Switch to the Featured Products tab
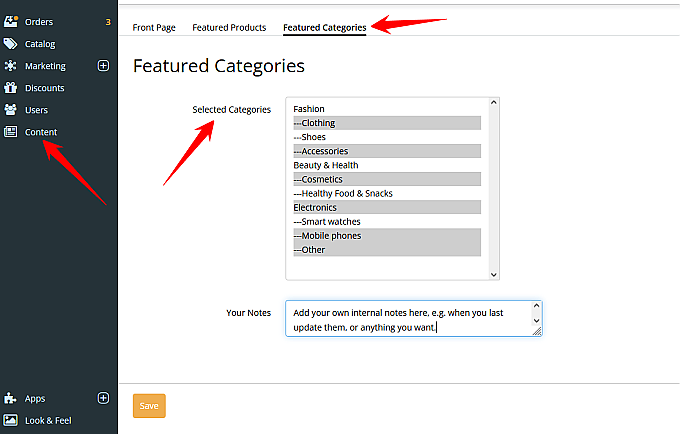 click(x=229, y=28)
